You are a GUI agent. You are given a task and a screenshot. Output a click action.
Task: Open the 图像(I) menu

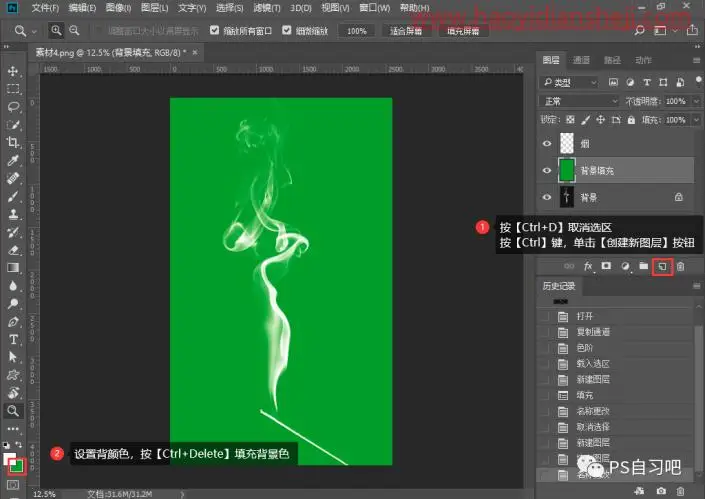[118, 8]
